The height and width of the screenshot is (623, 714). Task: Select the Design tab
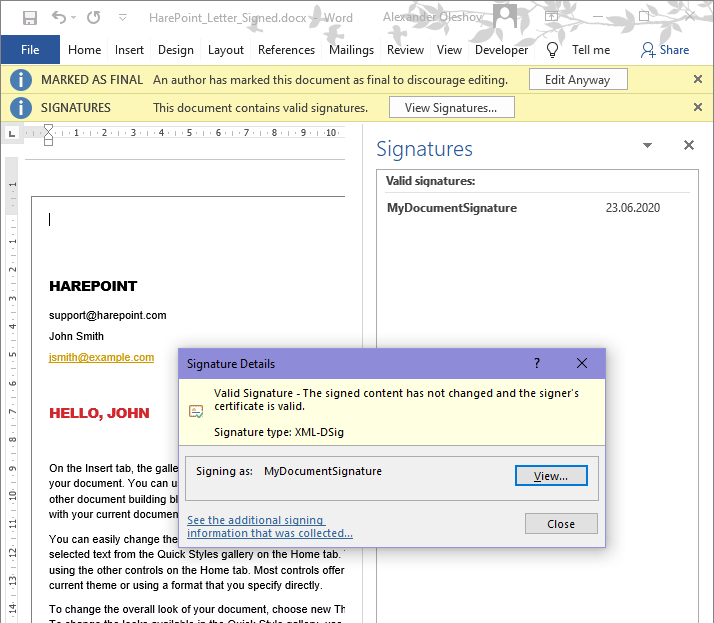(x=176, y=50)
